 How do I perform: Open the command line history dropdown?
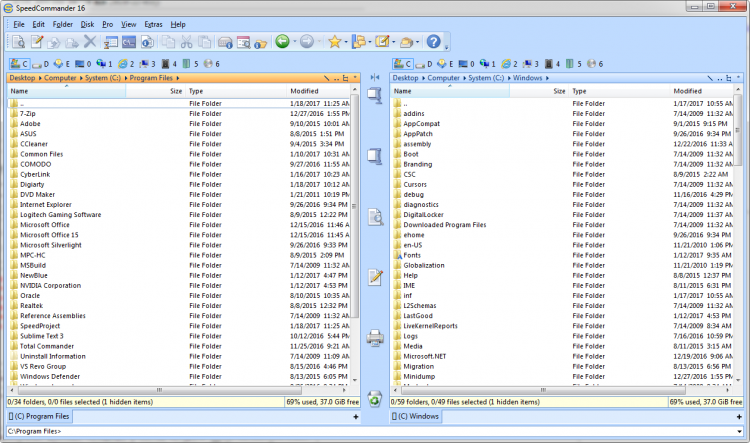pos(740,432)
